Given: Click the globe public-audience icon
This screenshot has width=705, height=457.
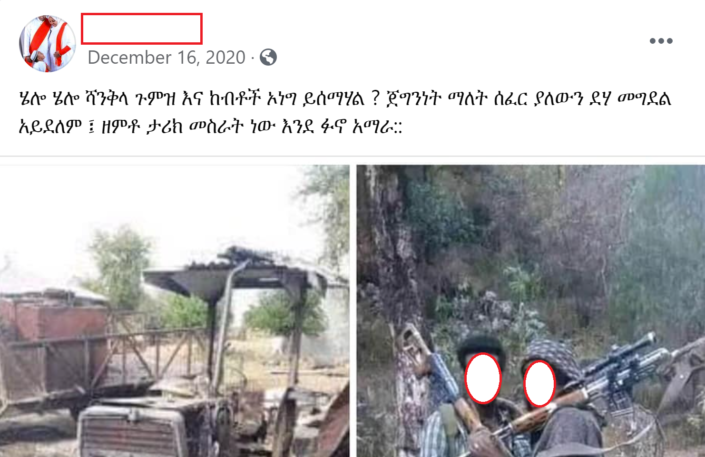Looking at the screenshot, I should [268, 58].
